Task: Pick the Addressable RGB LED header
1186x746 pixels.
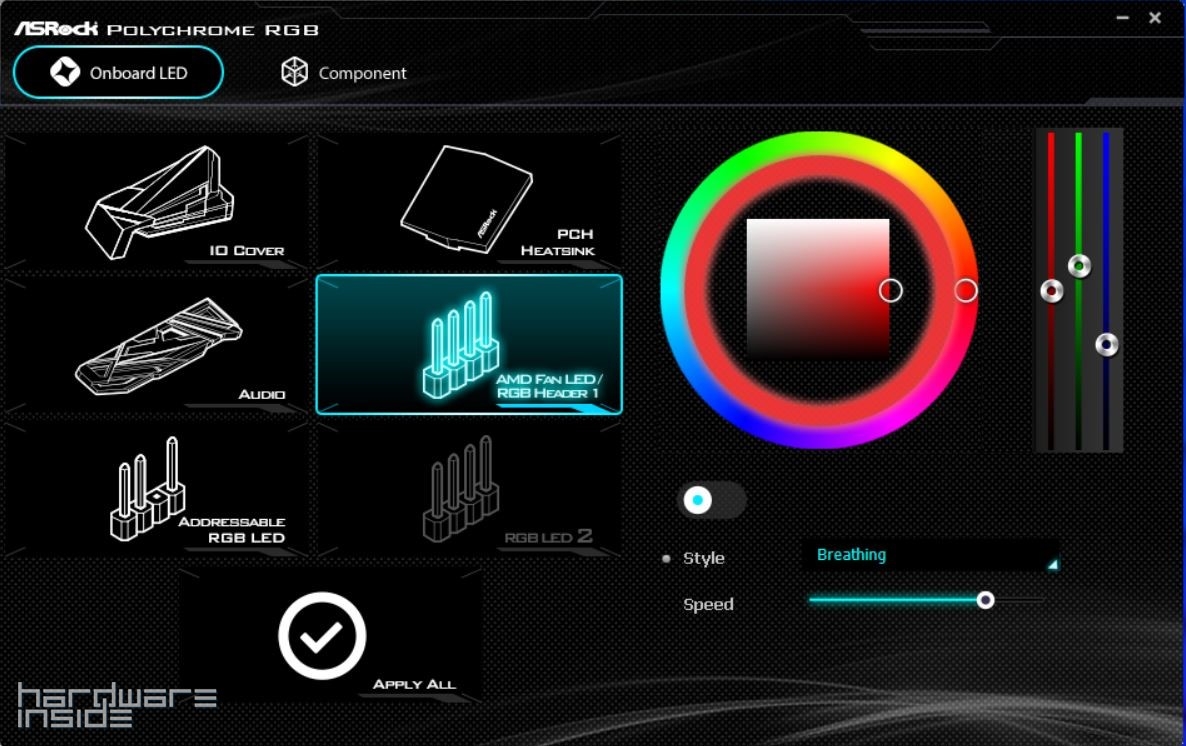Action: point(158,490)
